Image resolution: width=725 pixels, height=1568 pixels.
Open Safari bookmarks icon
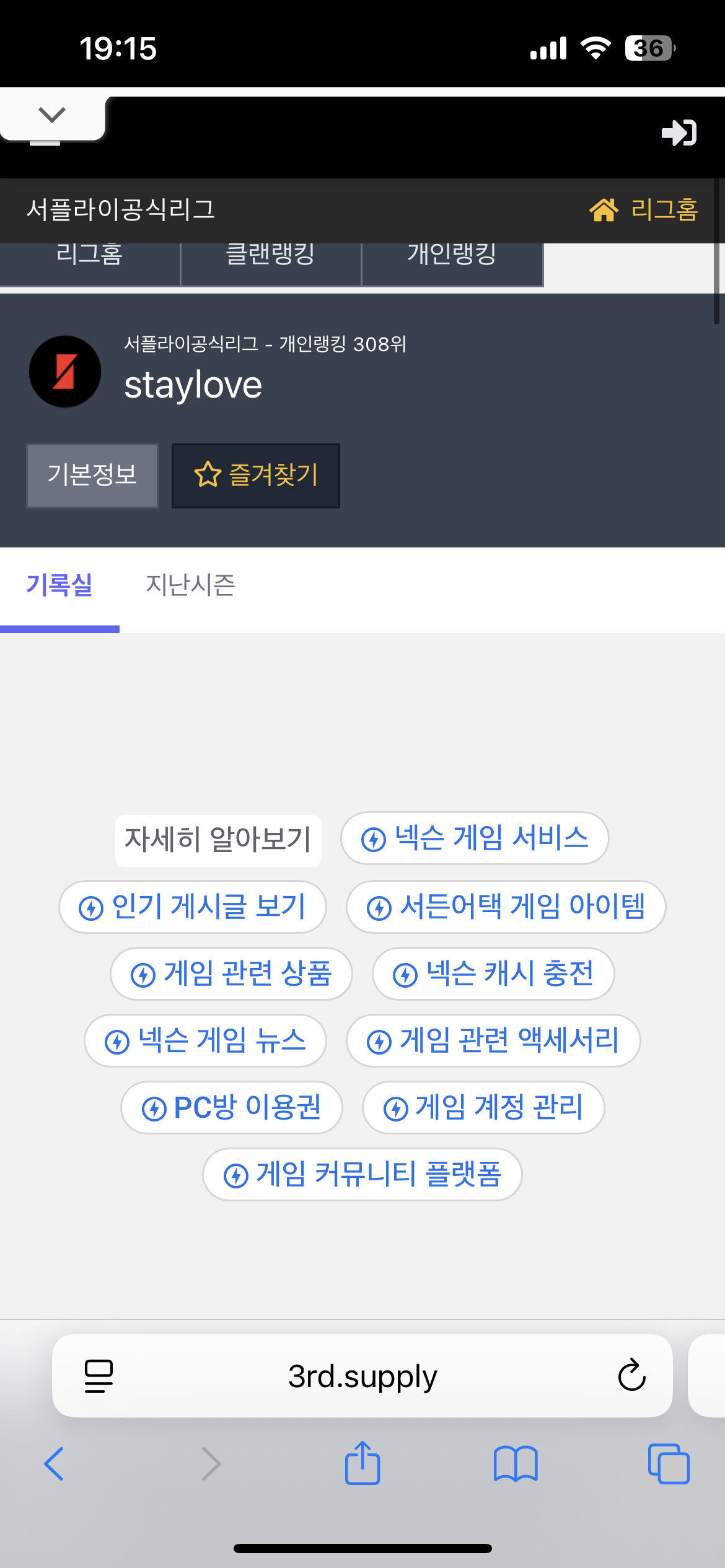point(516,1464)
